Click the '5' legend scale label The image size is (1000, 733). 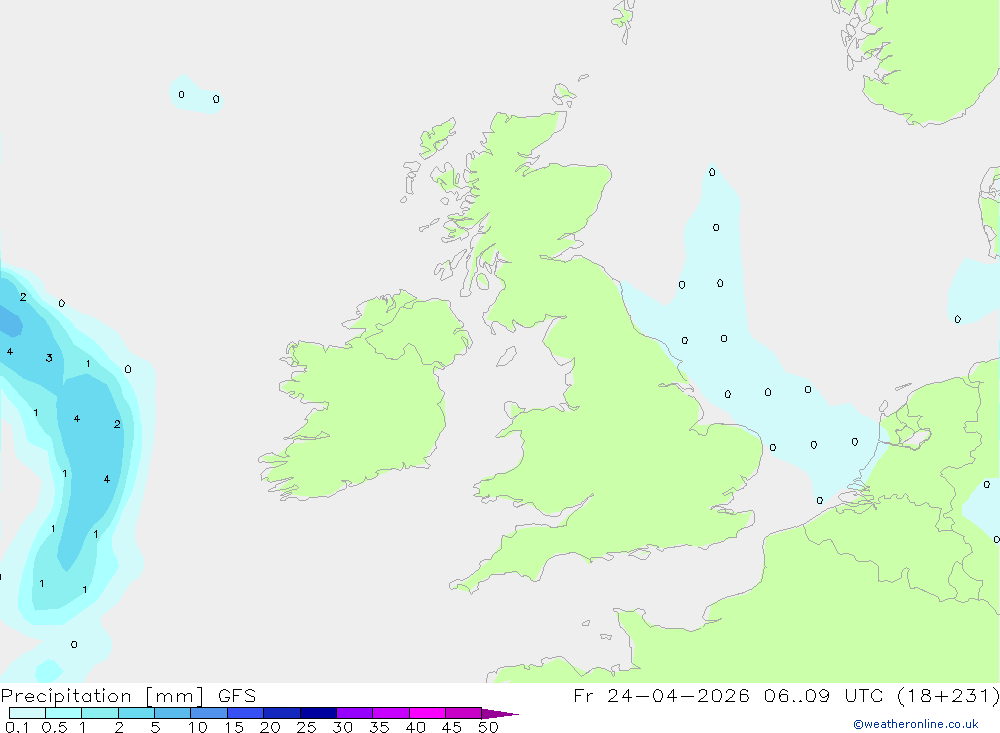pos(155,727)
